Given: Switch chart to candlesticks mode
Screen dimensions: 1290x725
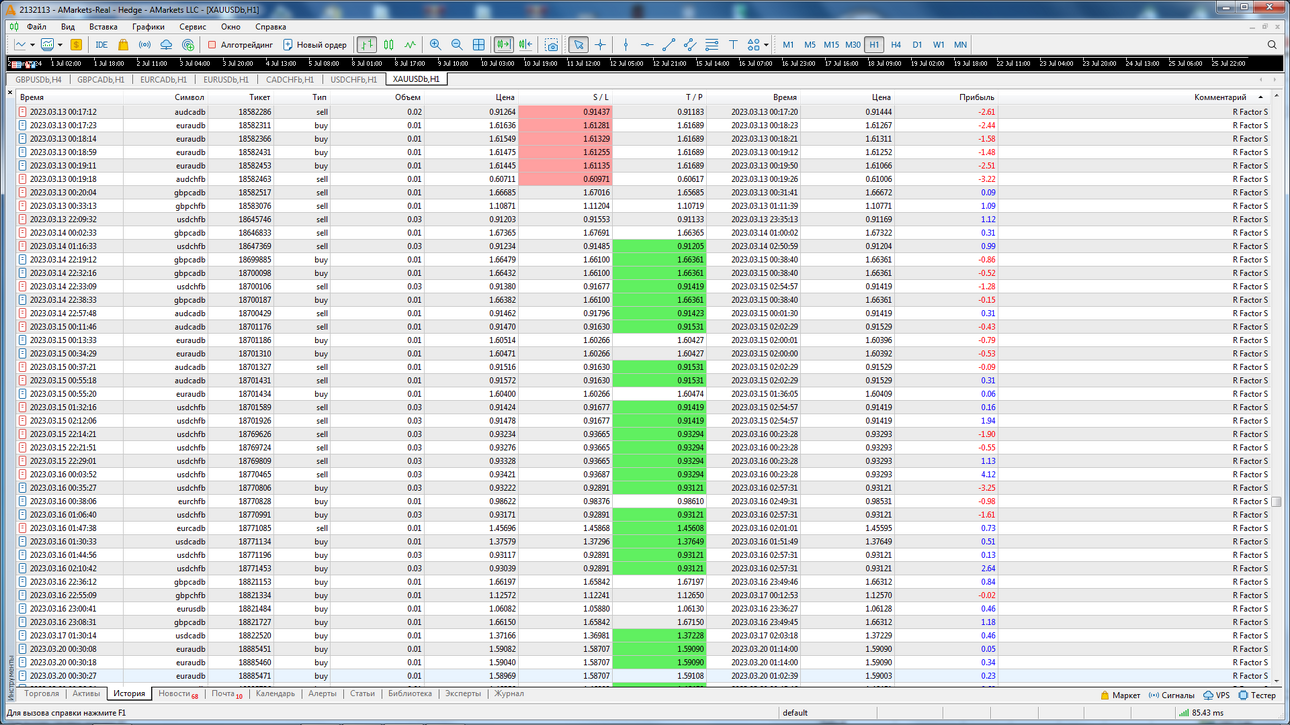Looking at the screenshot, I should (x=389, y=45).
